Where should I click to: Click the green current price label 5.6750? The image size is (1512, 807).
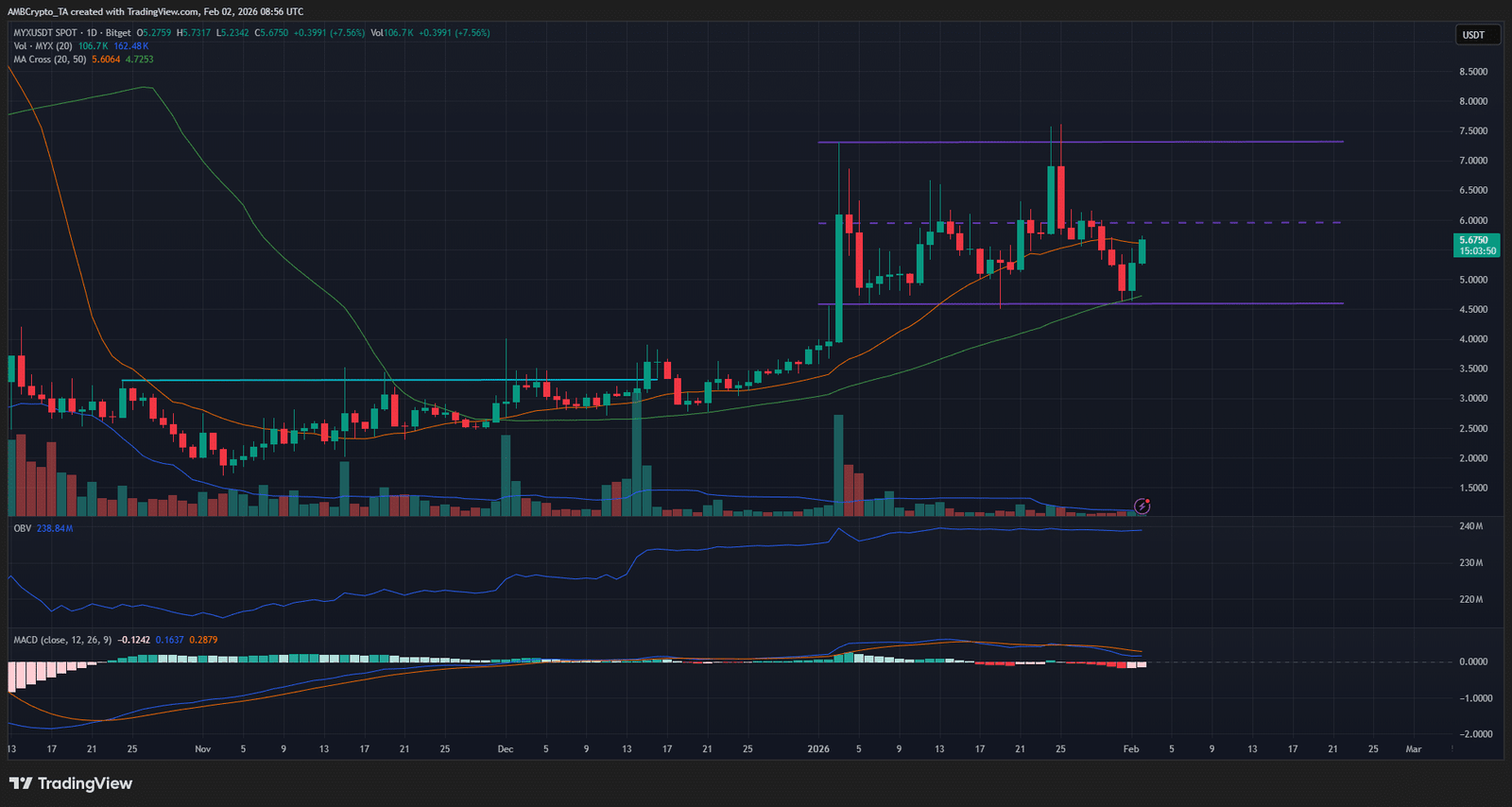[1477, 246]
